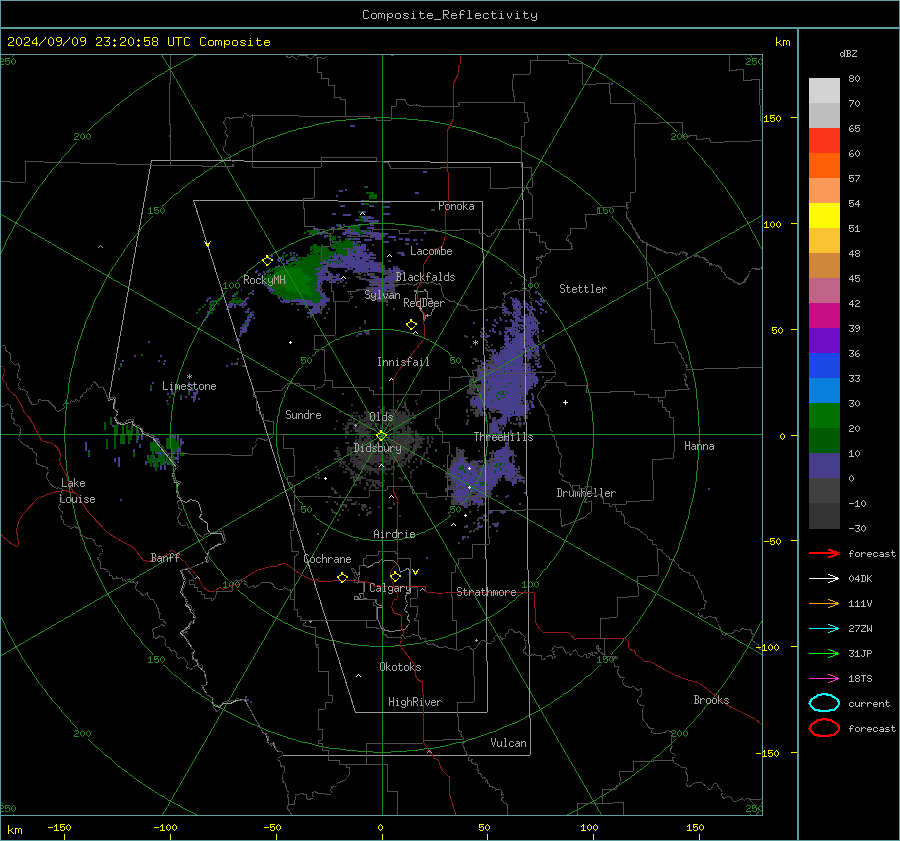Click the 60 dBZ red color swatch
The height and width of the screenshot is (841, 900).
(824, 141)
